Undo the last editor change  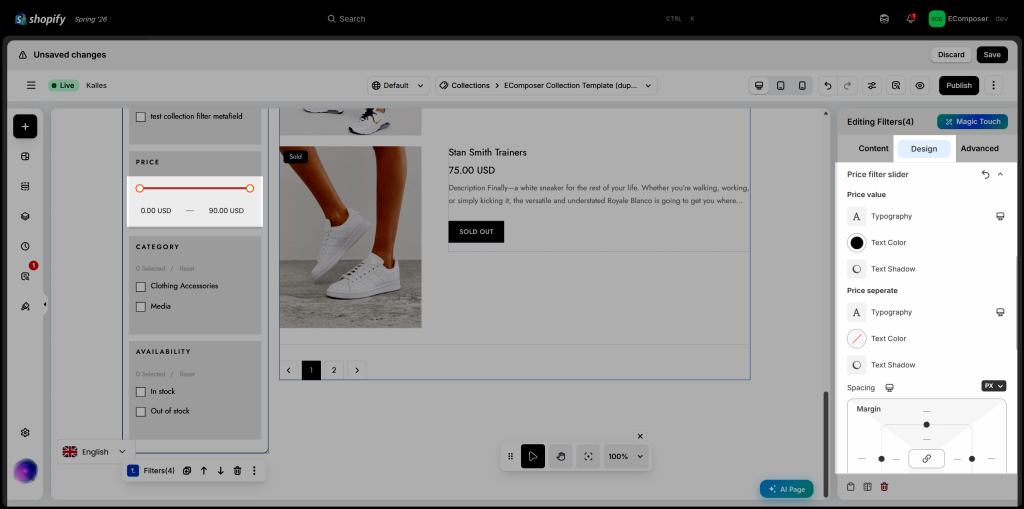tap(828, 85)
